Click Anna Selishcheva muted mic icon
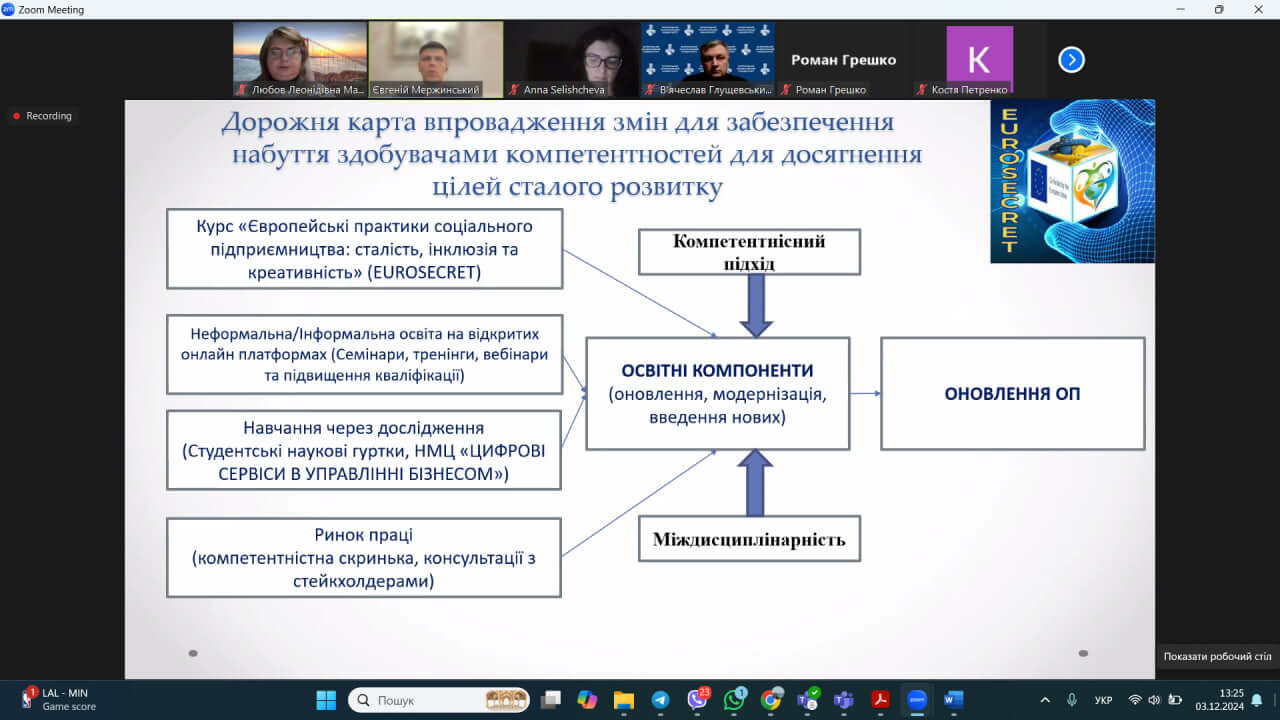 [513, 90]
